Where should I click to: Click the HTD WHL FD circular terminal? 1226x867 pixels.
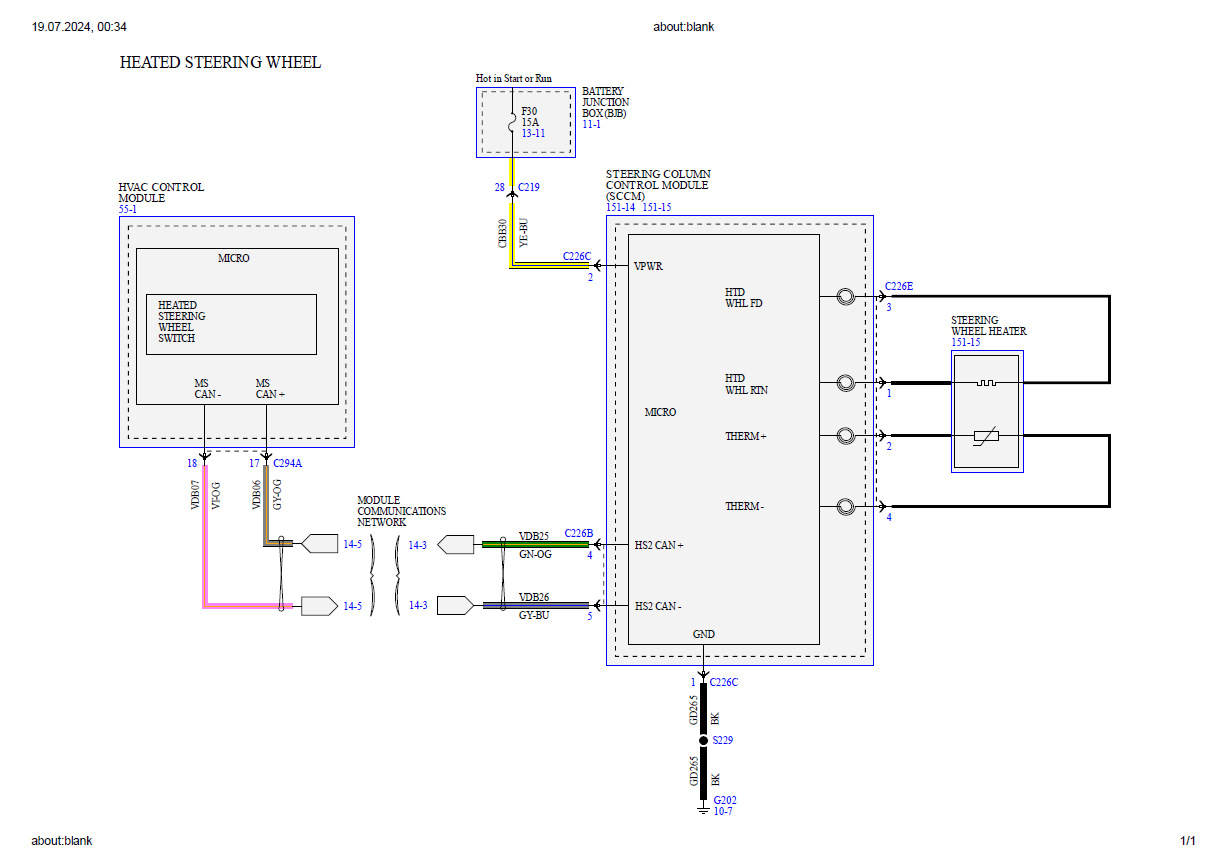845,297
